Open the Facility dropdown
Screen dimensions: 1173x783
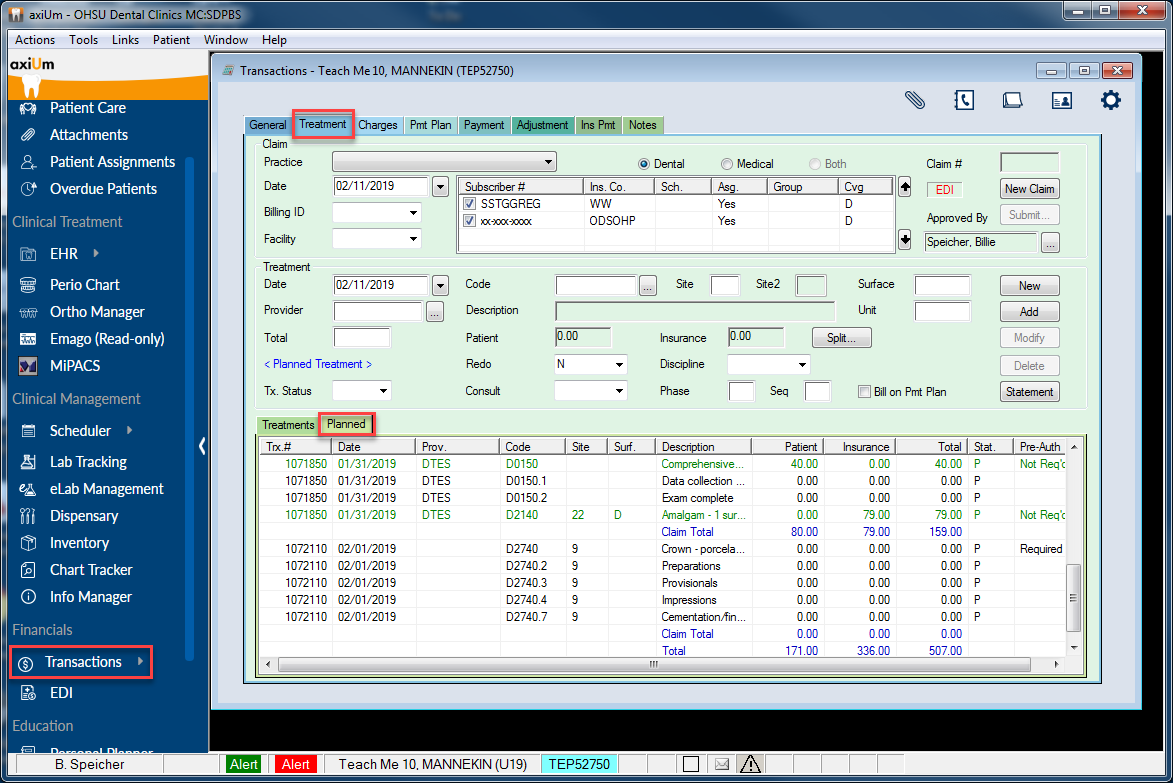pyautogui.click(x=376, y=239)
